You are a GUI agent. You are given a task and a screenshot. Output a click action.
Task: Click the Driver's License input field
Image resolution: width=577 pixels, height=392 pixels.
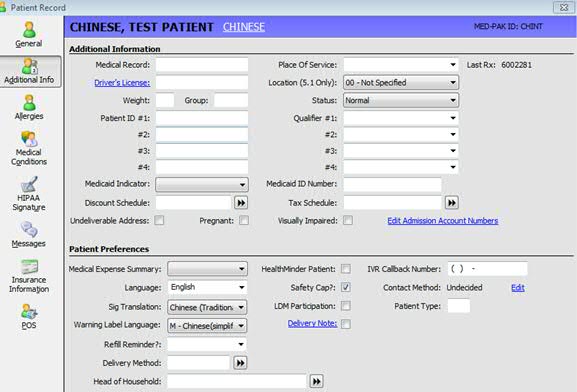point(202,82)
